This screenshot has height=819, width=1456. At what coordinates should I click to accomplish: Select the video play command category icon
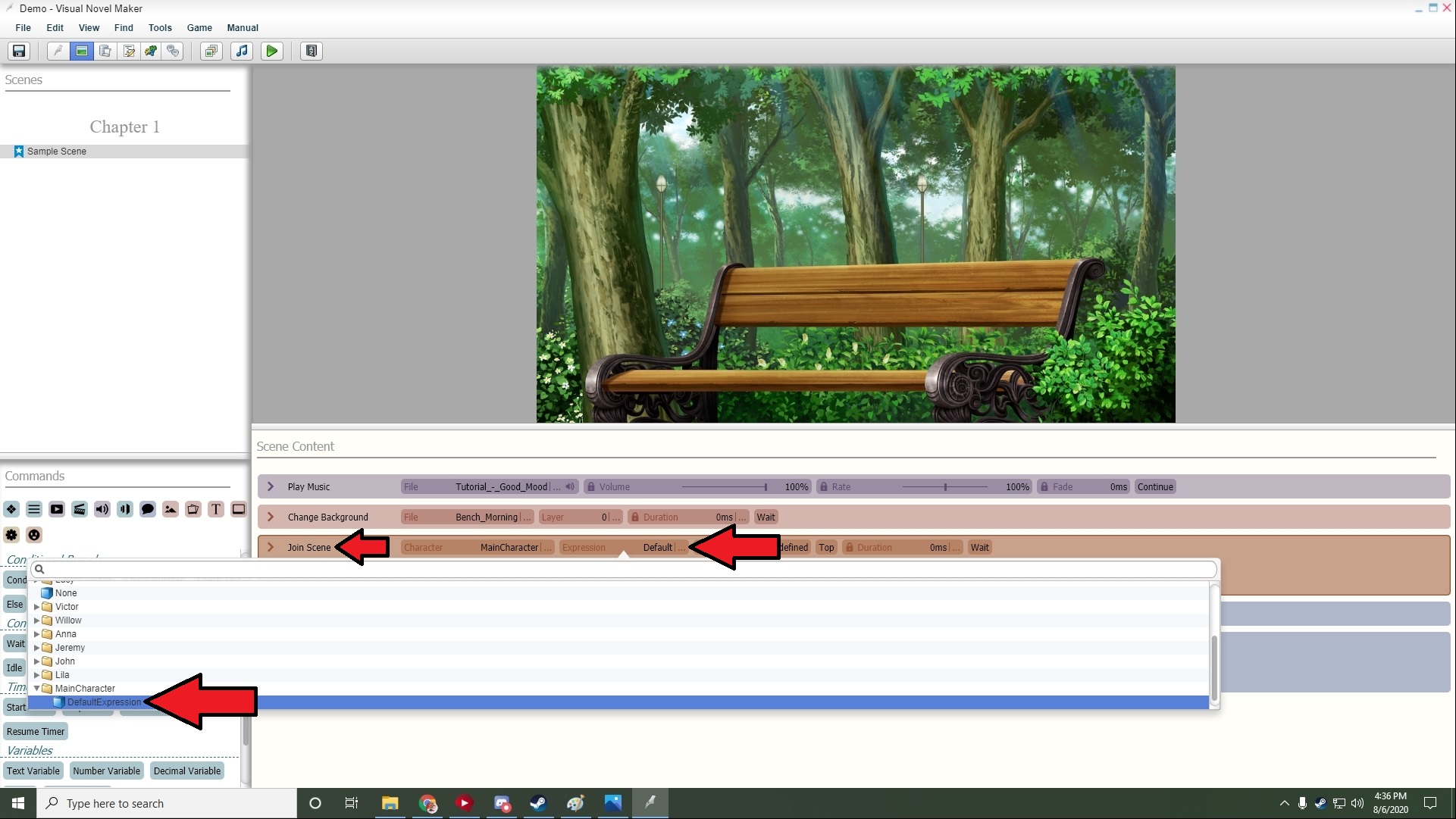(57, 509)
